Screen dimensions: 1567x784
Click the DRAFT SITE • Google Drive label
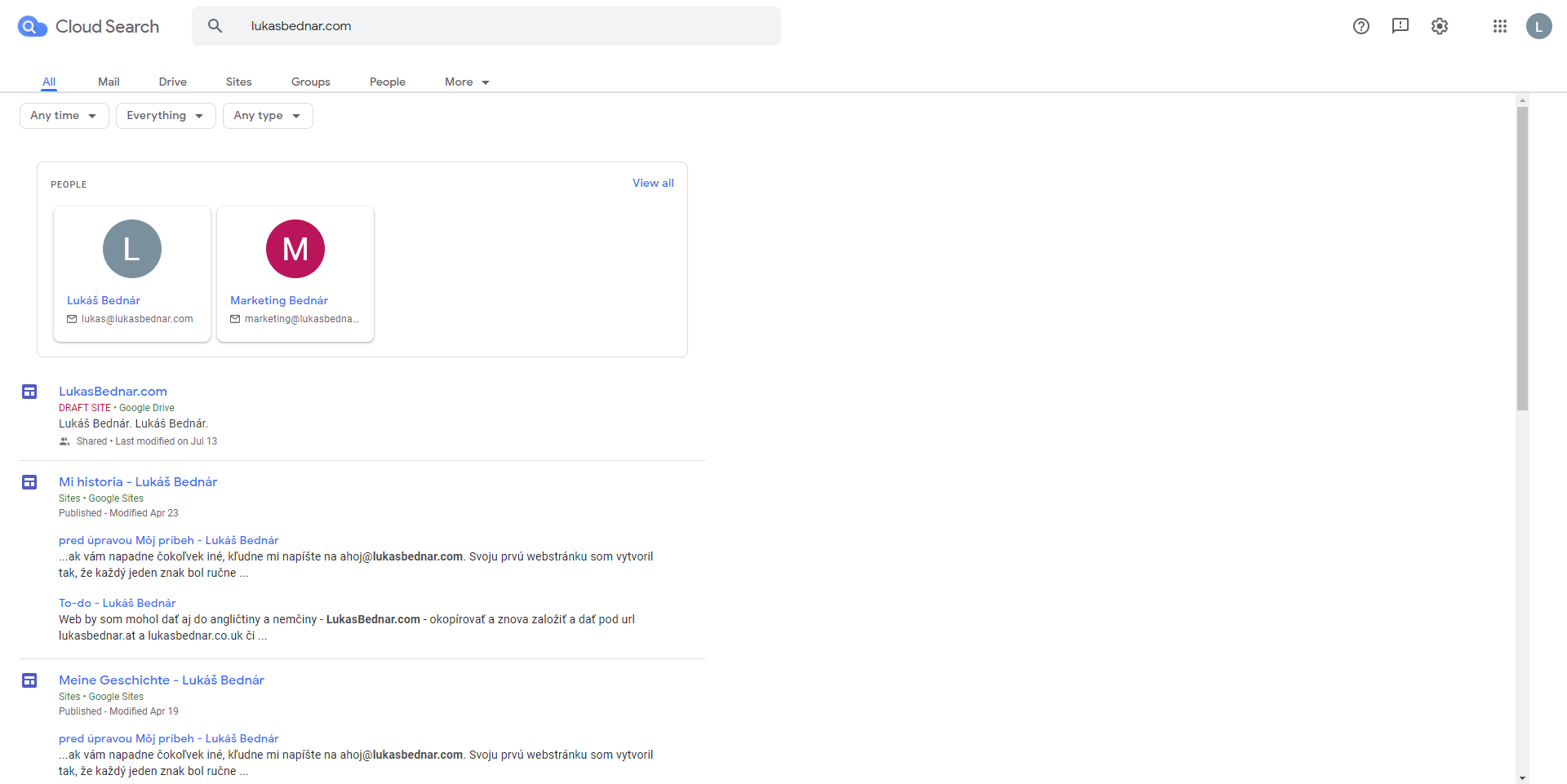click(117, 408)
